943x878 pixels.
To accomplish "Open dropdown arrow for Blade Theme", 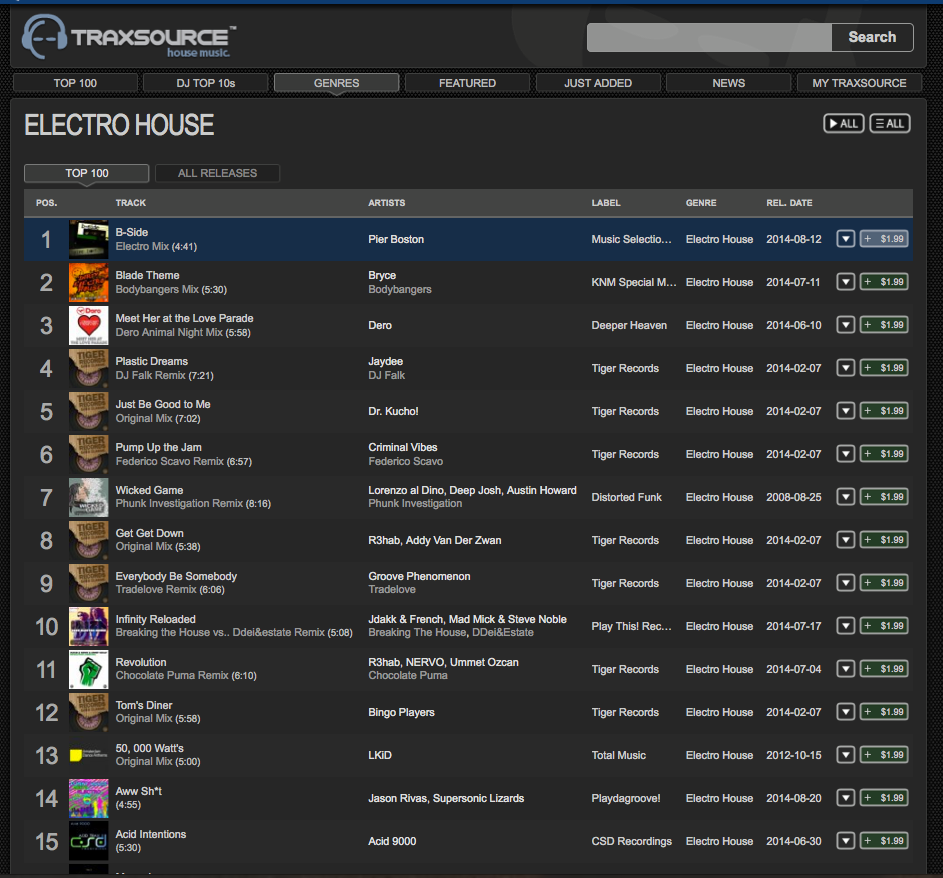I will pos(846,281).
